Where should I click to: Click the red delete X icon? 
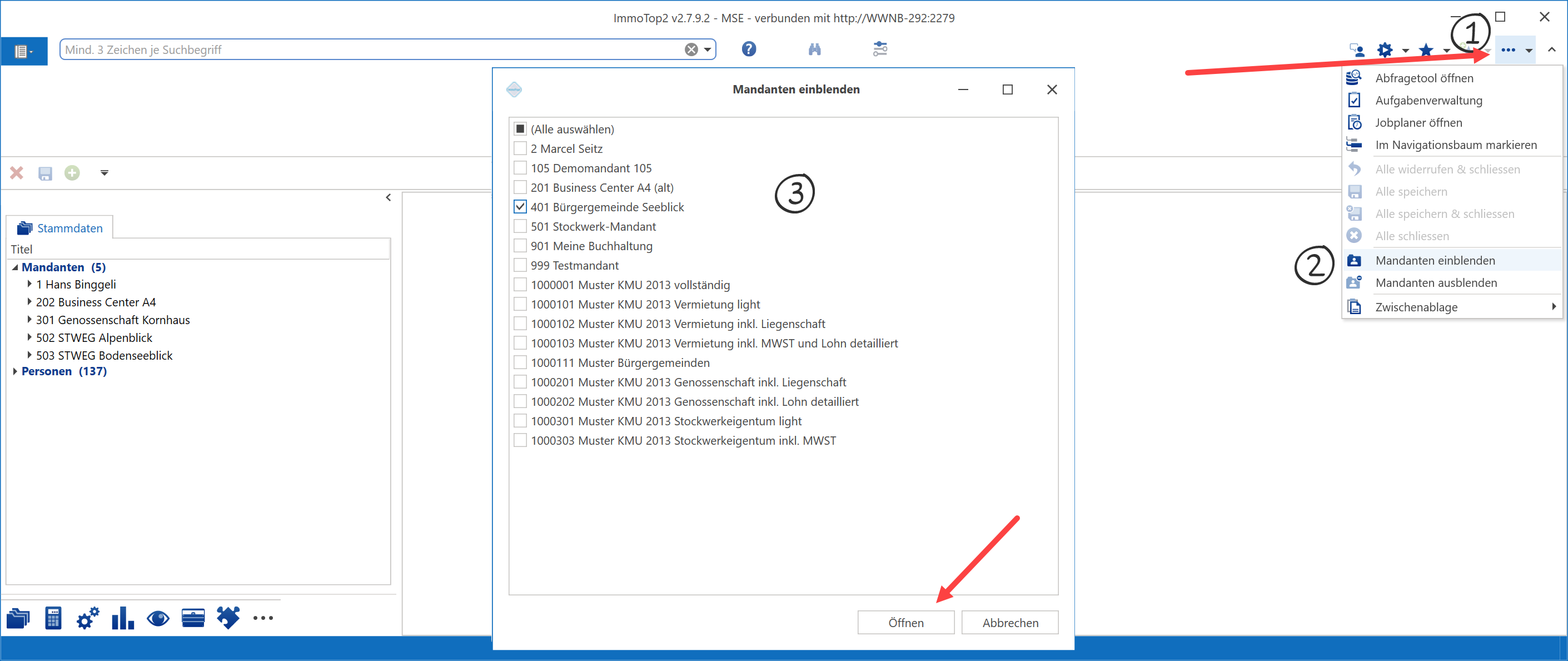17,173
